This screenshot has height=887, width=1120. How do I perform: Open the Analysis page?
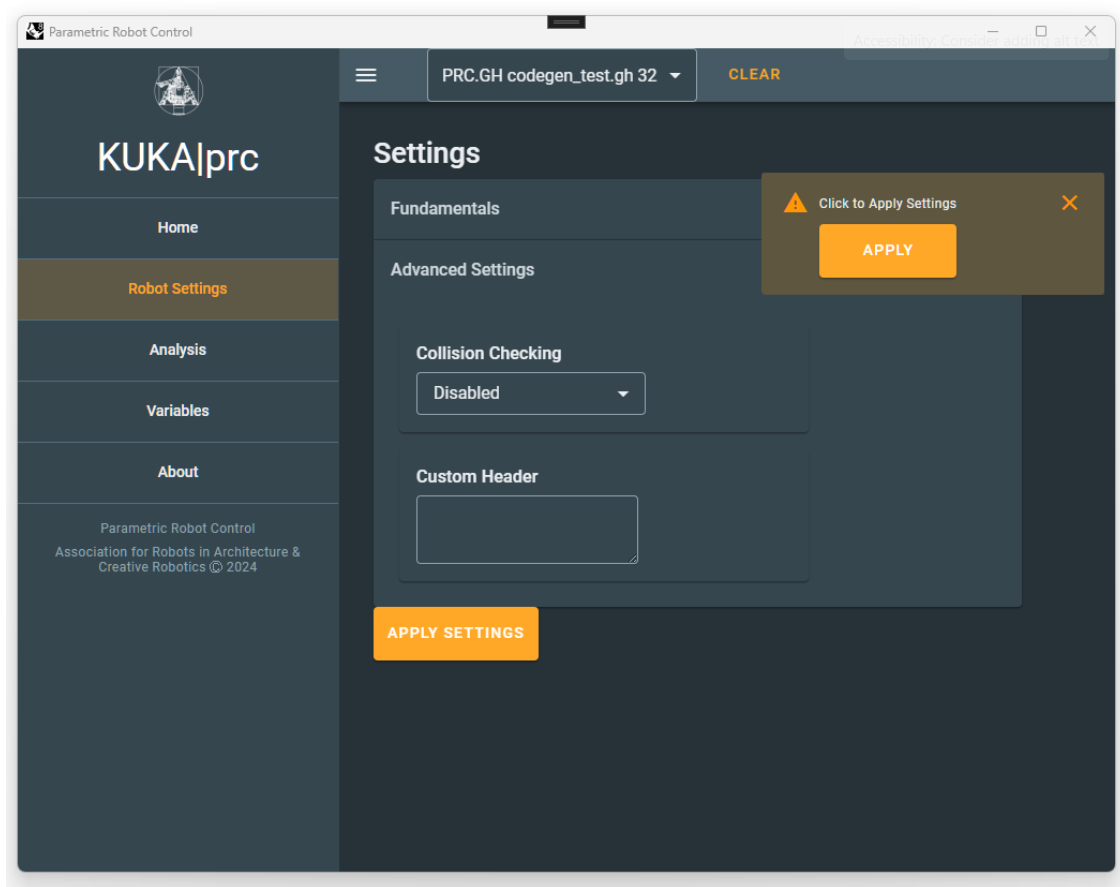coord(178,350)
